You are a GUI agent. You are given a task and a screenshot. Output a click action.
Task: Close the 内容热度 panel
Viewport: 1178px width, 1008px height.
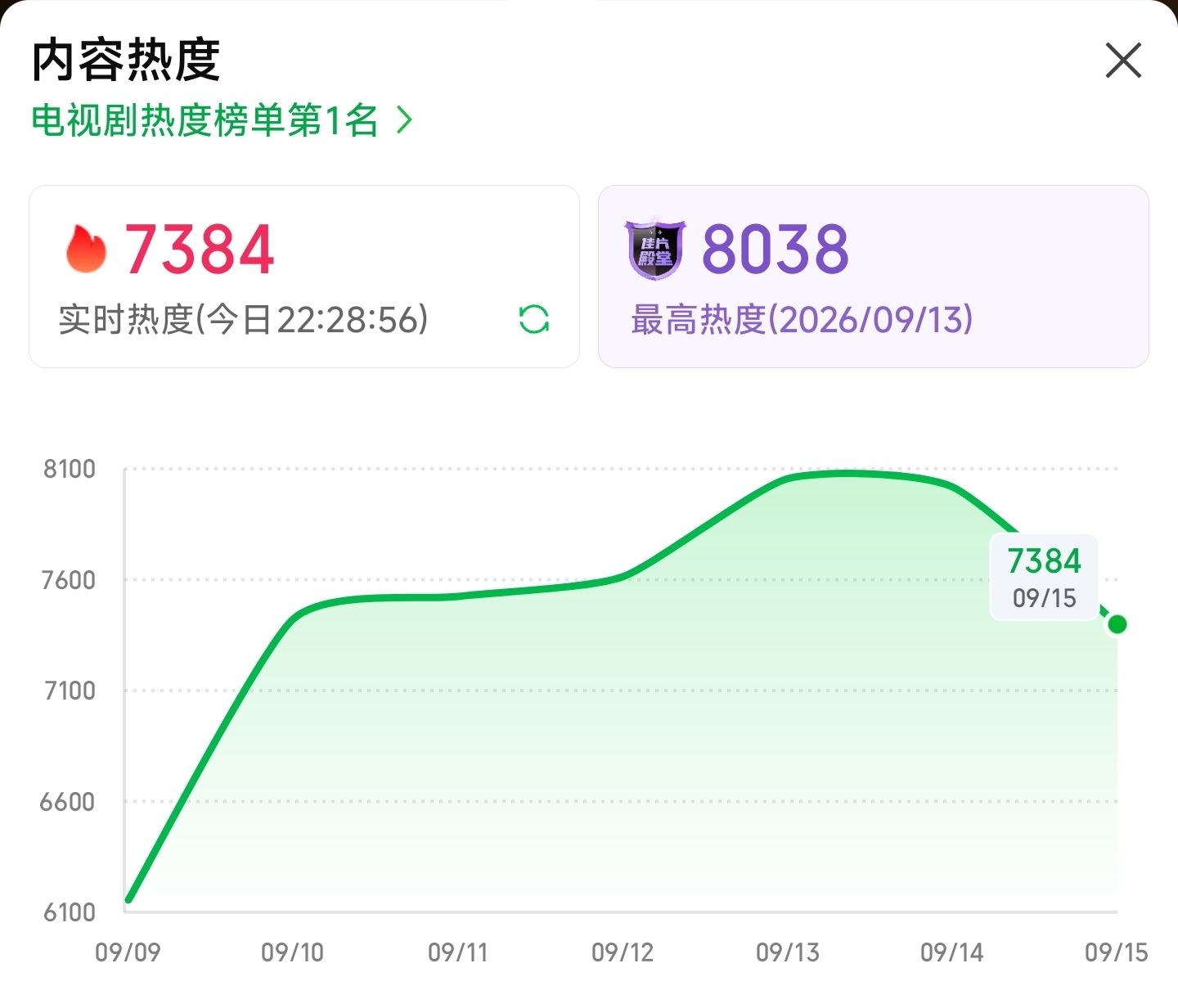[x=1123, y=61]
